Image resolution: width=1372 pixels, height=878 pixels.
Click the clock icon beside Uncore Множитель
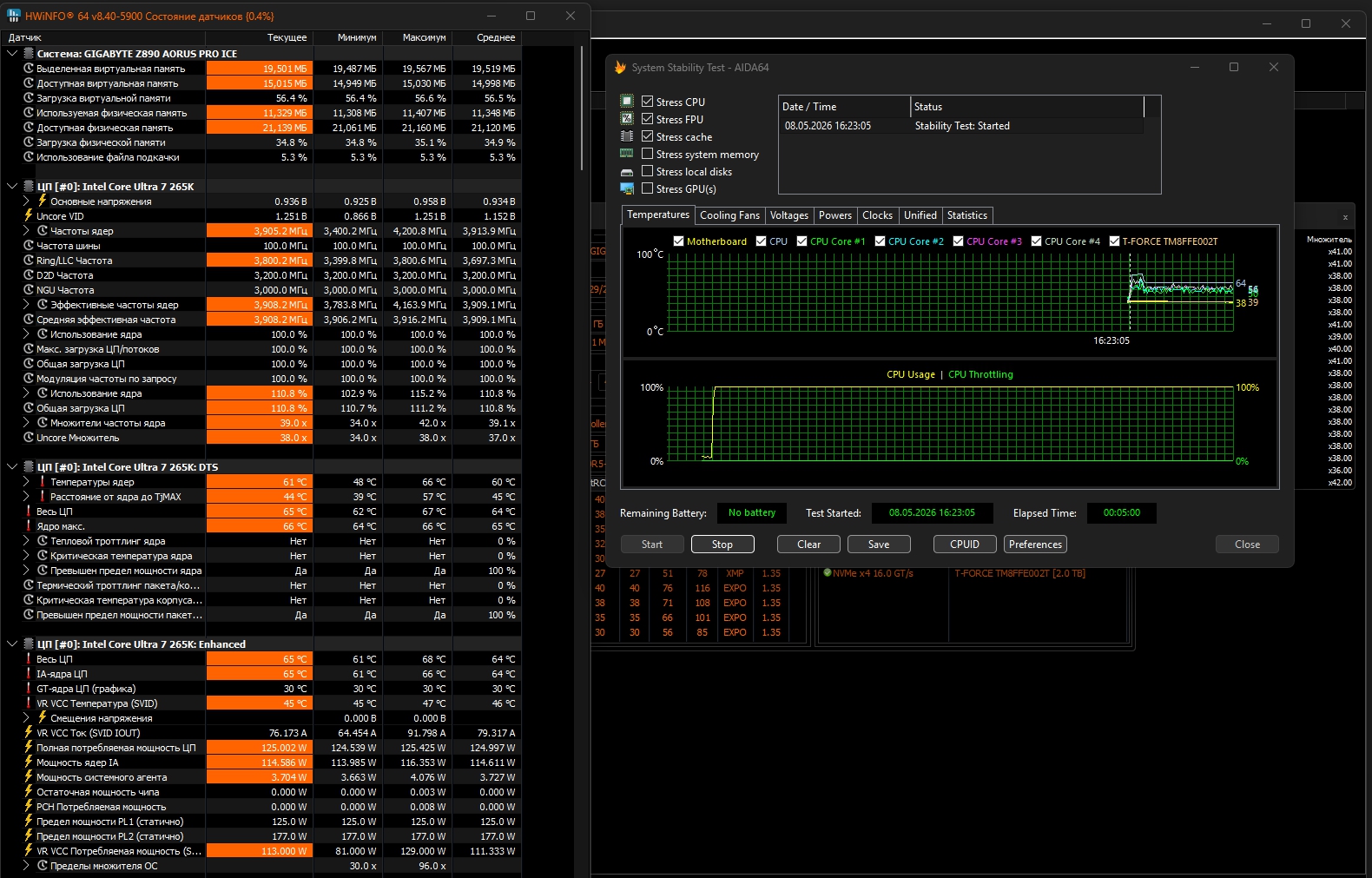coord(29,438)
